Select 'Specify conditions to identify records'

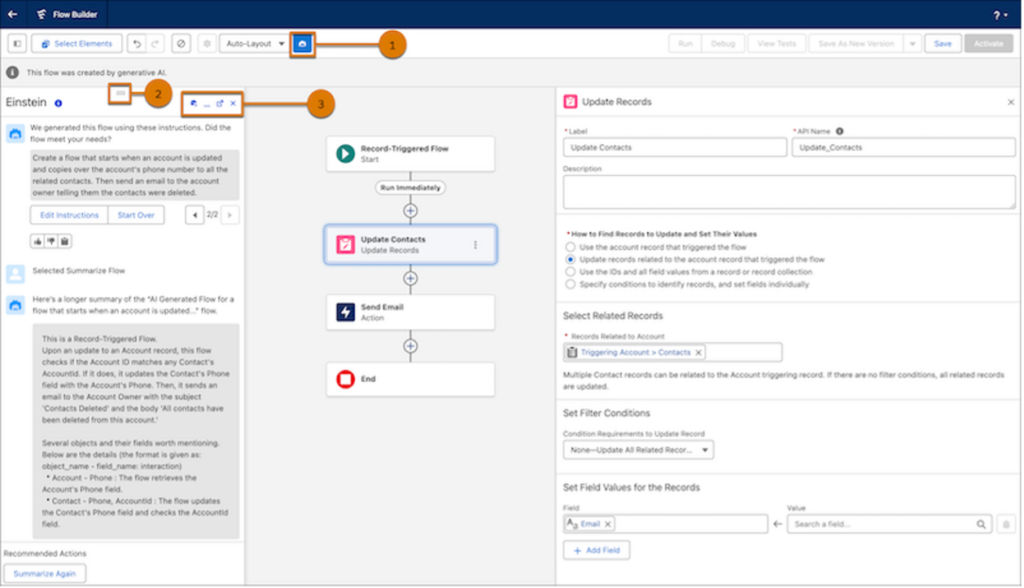tap(571, 284)
